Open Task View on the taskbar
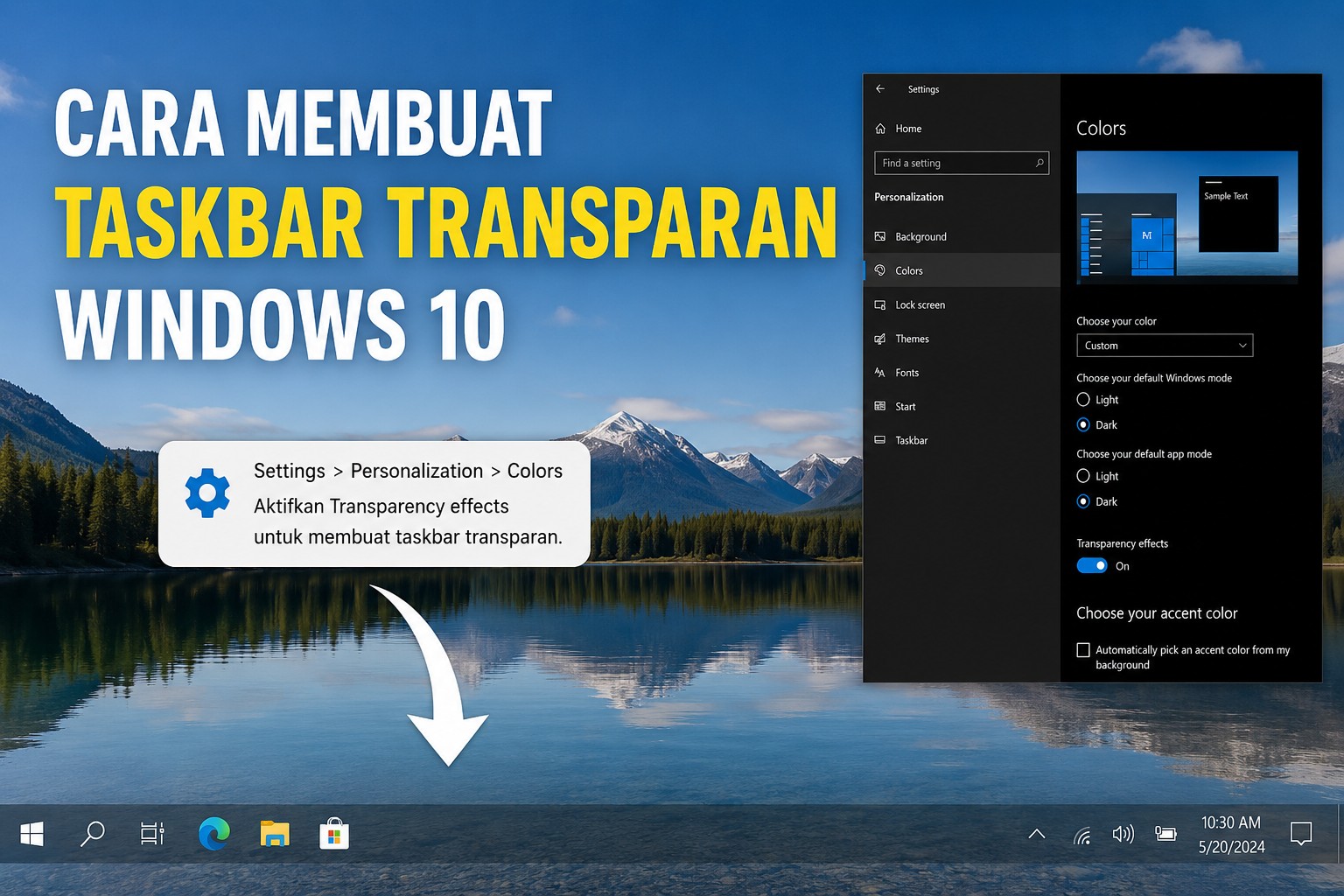Image resolution: width=1344 pixels, height=896 pixels. coord(152,834)
